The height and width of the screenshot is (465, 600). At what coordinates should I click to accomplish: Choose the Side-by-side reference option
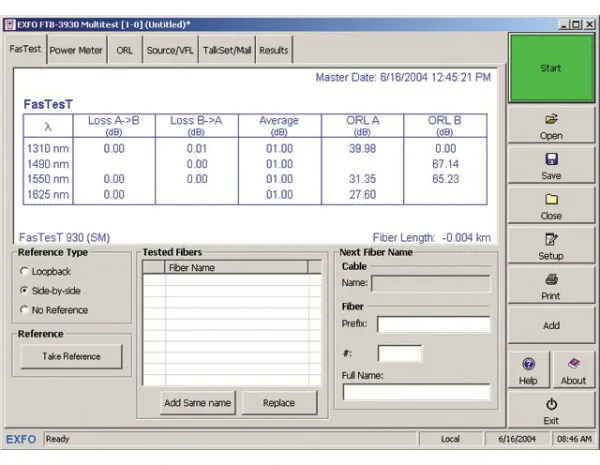(24, 290)
